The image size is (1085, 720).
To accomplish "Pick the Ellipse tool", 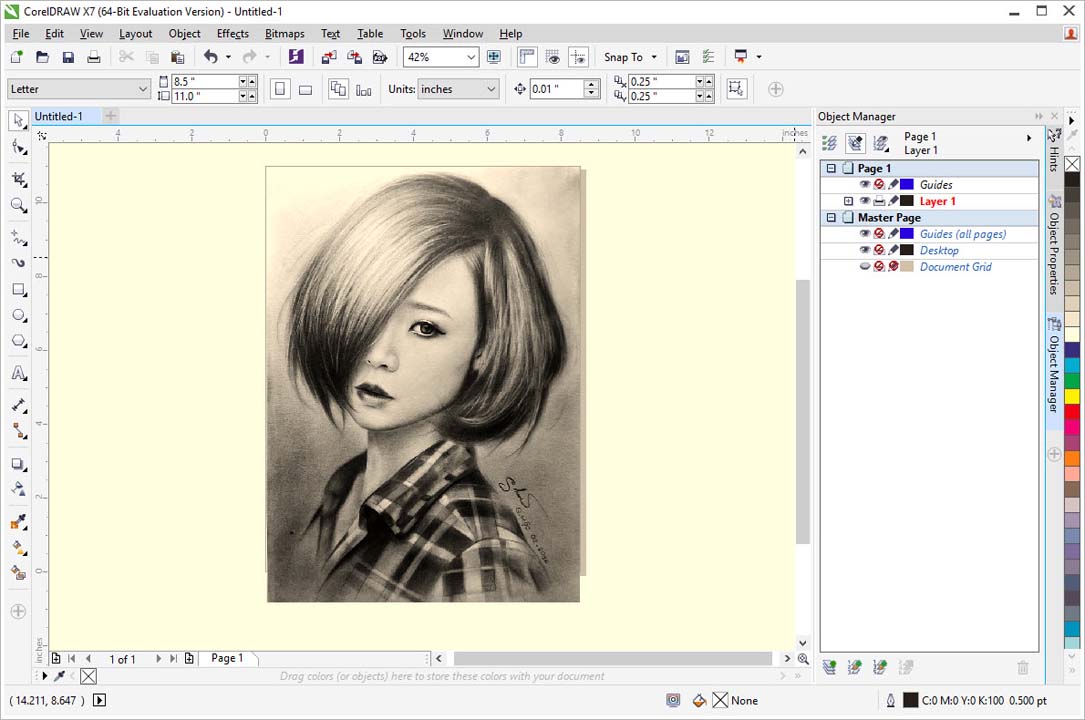I will pyautogui.click(x=18, y=315).
